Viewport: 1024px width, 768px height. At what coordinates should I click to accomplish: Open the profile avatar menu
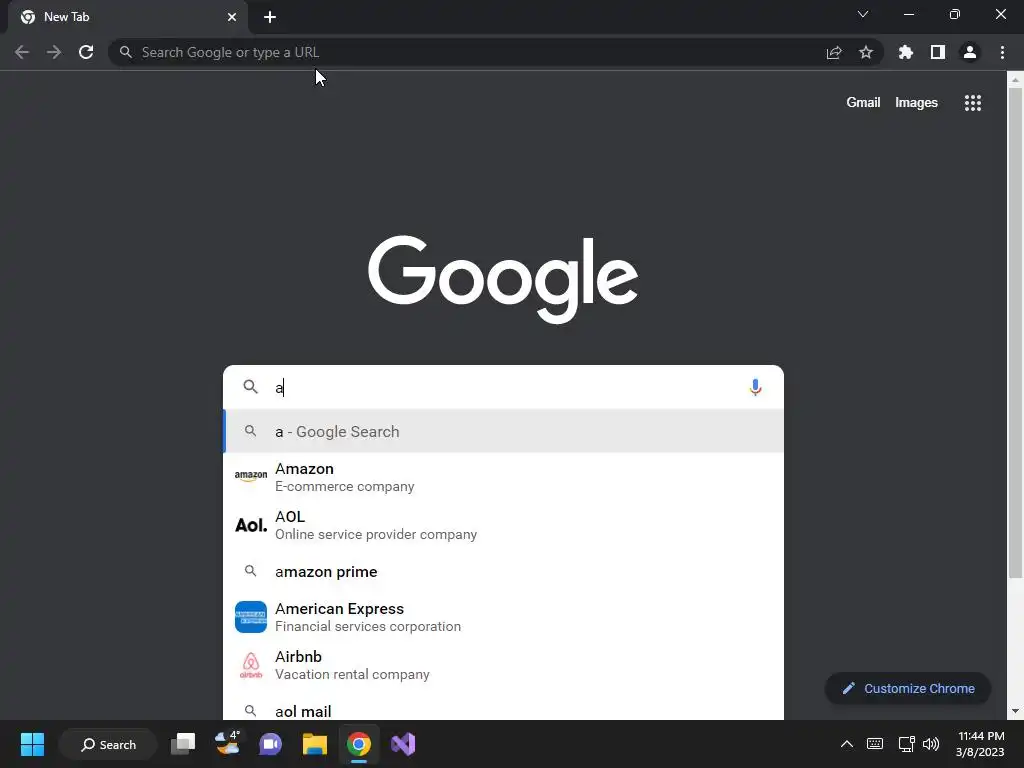[x=970, y=52]
